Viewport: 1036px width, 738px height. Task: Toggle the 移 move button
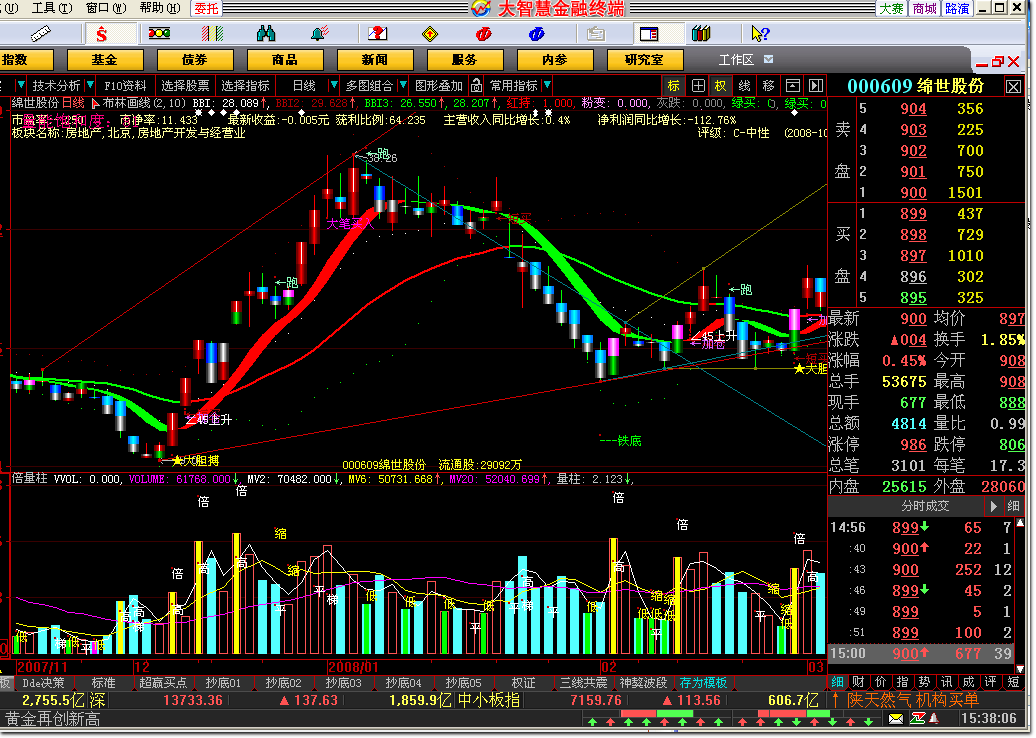point(768,85)
